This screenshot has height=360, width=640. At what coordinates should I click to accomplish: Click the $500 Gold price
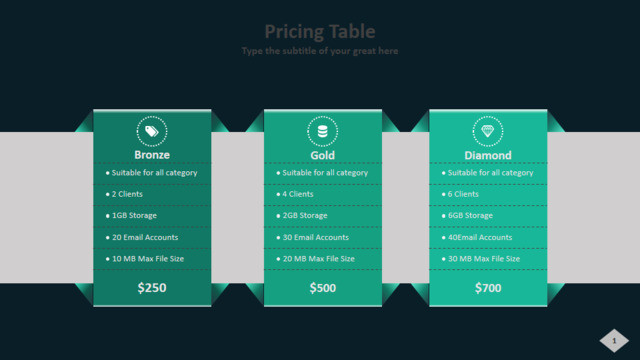322,288
